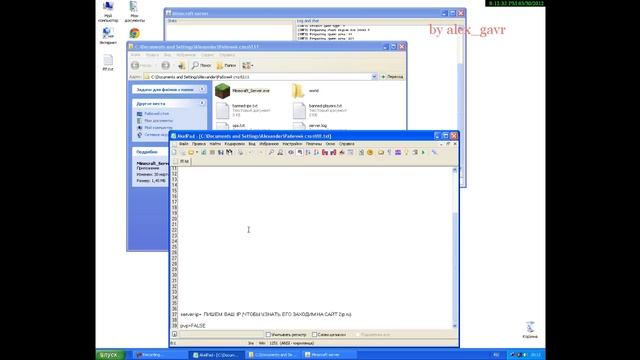Click the Up folder icon in Explorer
640x360 pixels.
[x=181, y=65]
